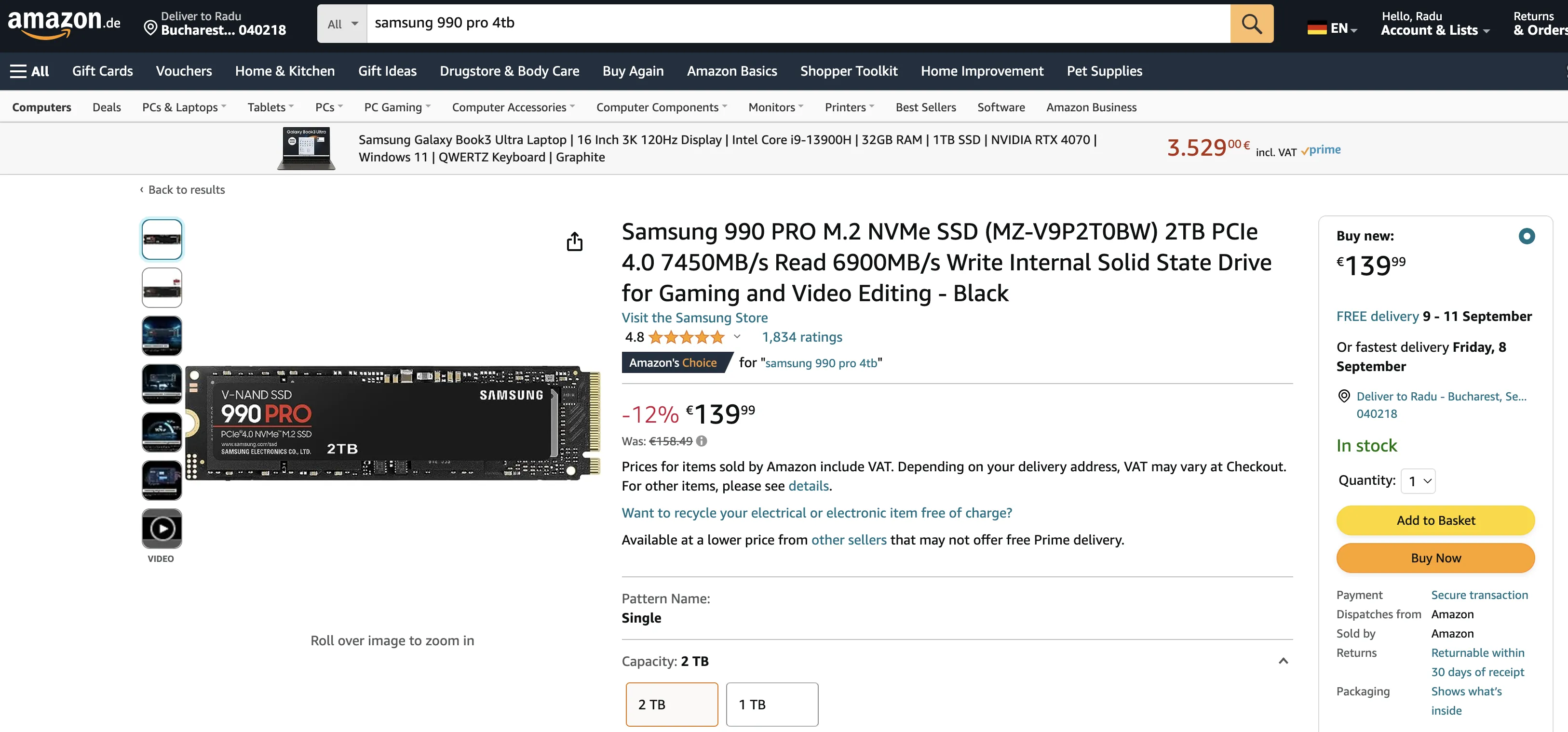Collapse the Capacity section chevron
The image size is (1568, 732).
point(1283,661)
